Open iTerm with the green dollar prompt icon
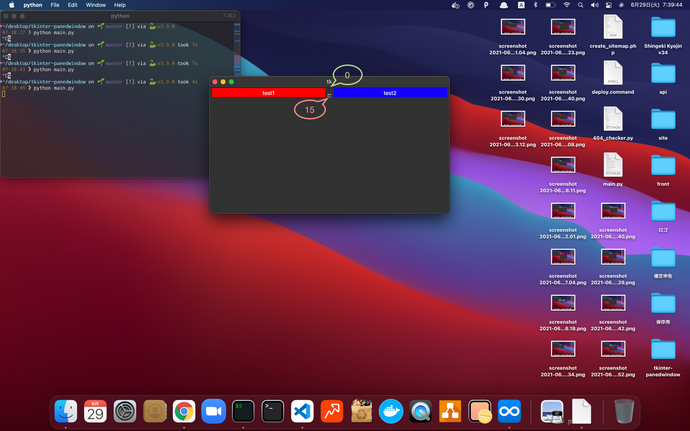690x431 pixels. pyautogui.click(x=243, y=411)
